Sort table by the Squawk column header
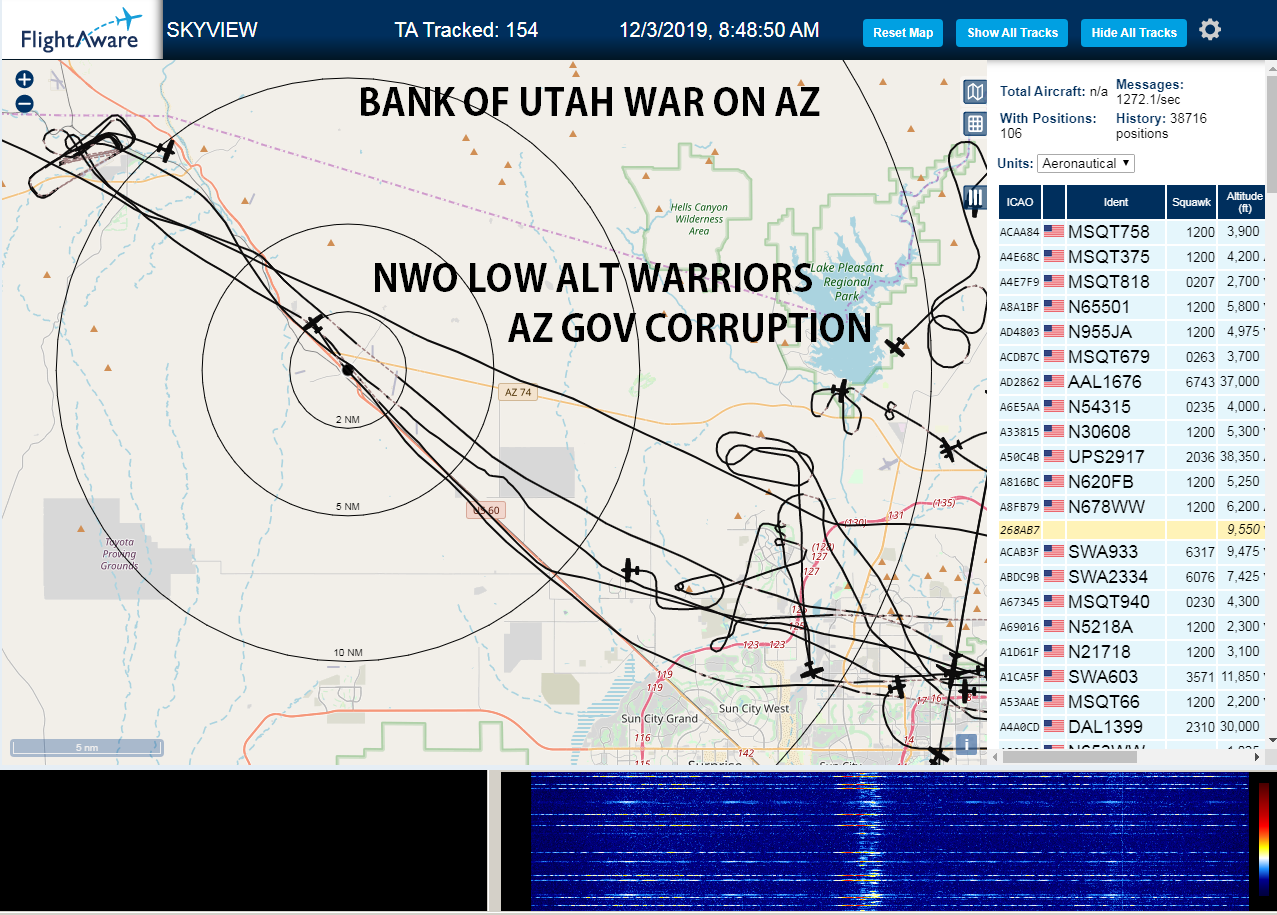This screenshot has width=1277, height=915. pos(1191,202)
